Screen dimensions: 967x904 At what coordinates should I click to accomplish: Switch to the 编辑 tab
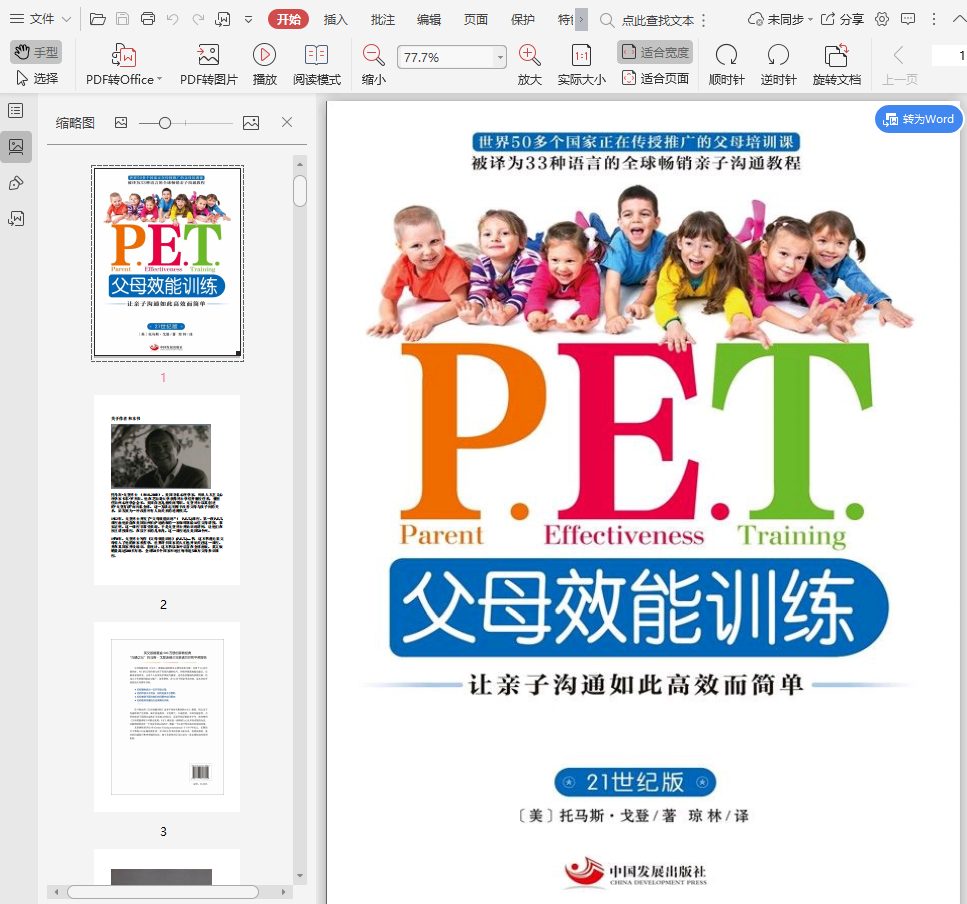click(x=429, y=20)
